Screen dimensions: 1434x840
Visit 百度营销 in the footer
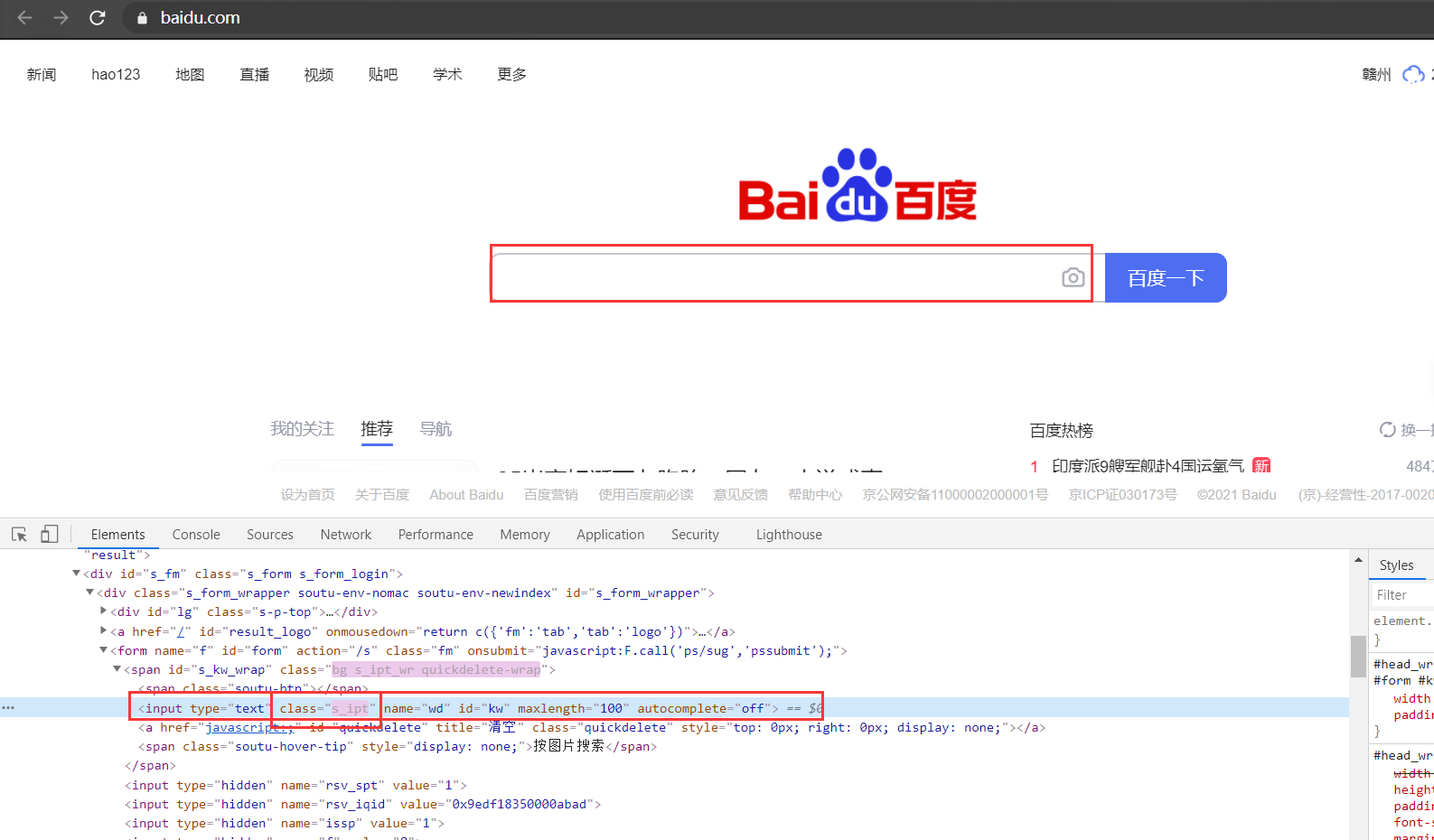551,495
